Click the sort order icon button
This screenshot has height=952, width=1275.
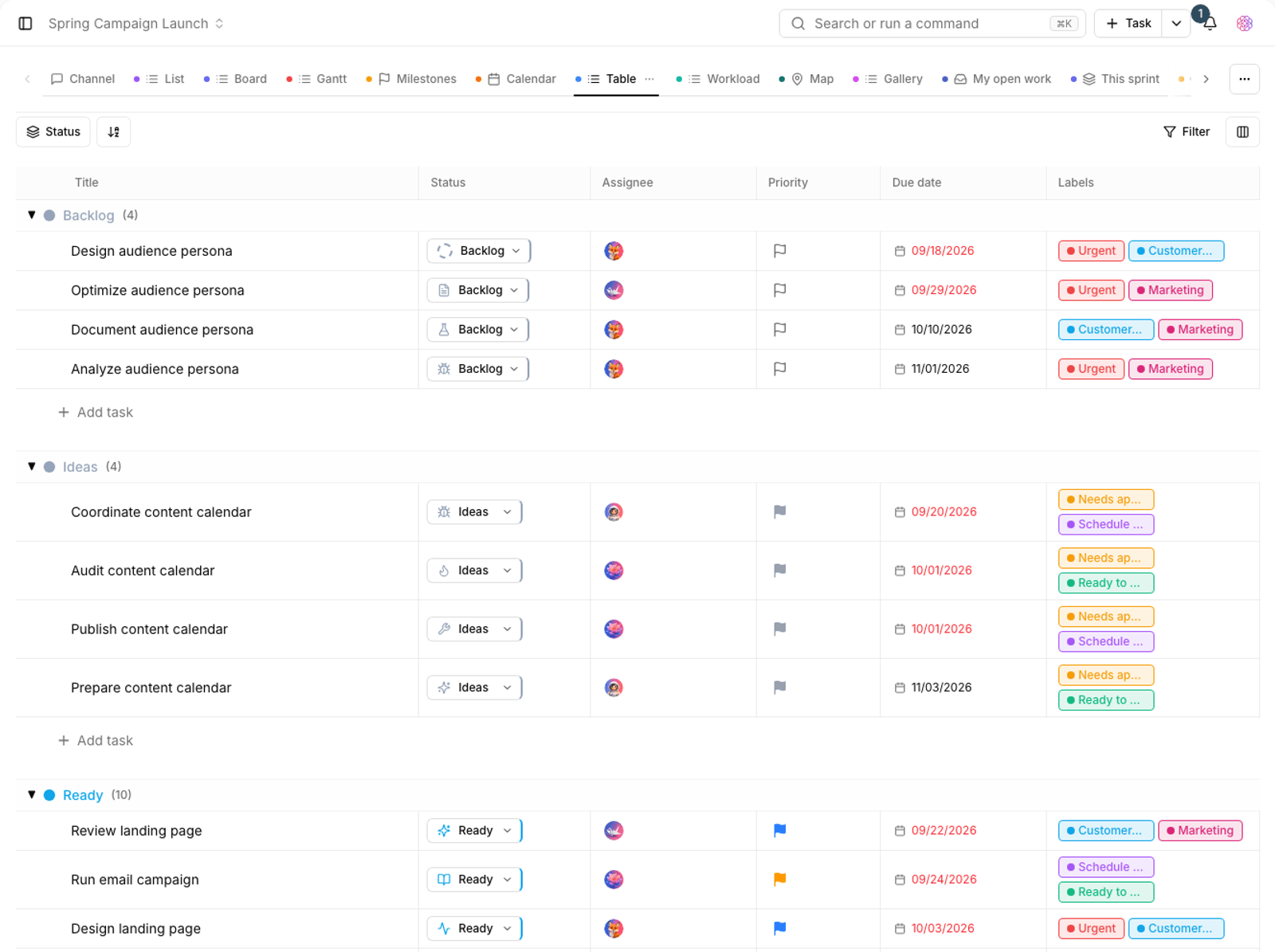[x=113, y=132]
